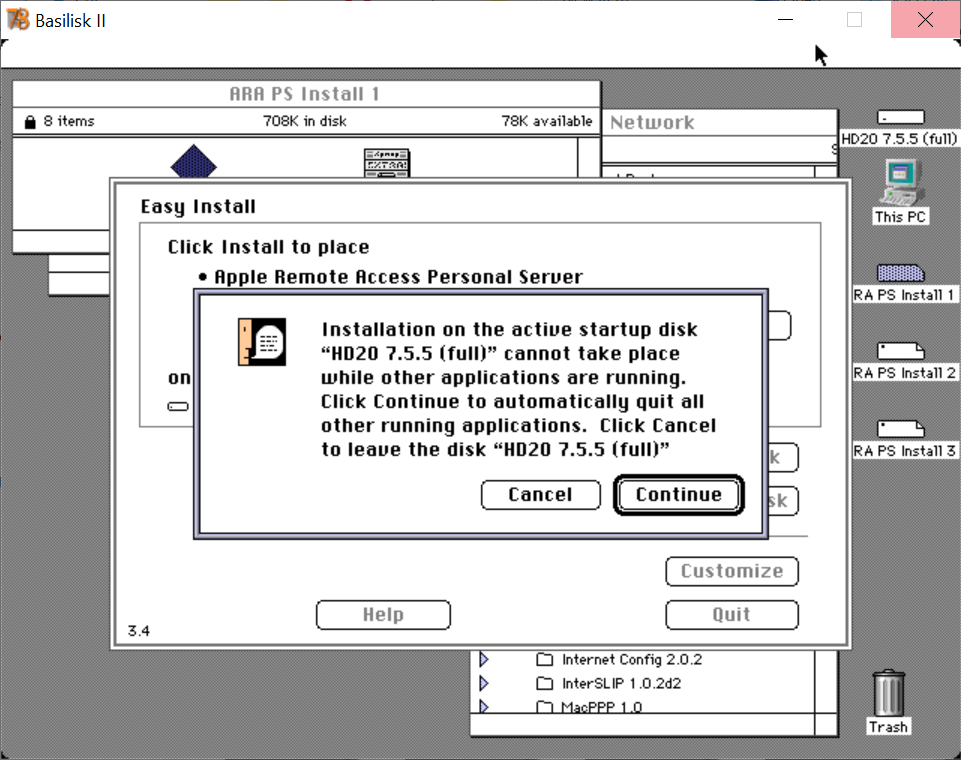Click the document icon in ARA PS Install 1 window
The image size is (961, 760).
click(x=387, y=163)
